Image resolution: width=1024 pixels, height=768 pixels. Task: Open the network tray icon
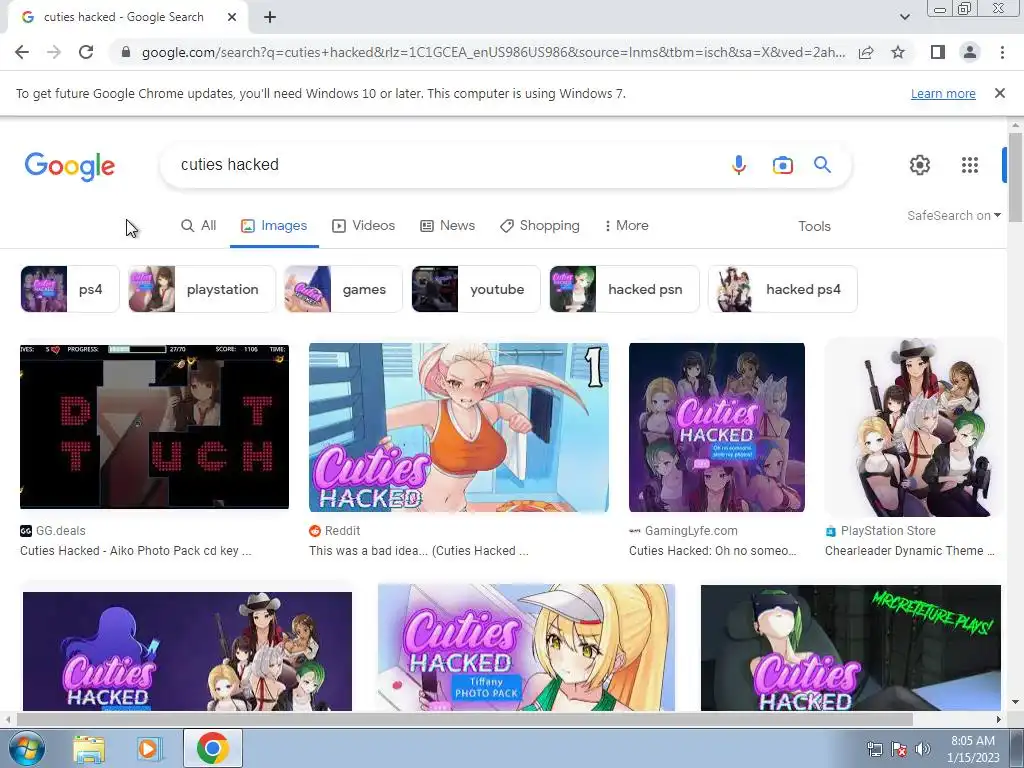[874, 749]
